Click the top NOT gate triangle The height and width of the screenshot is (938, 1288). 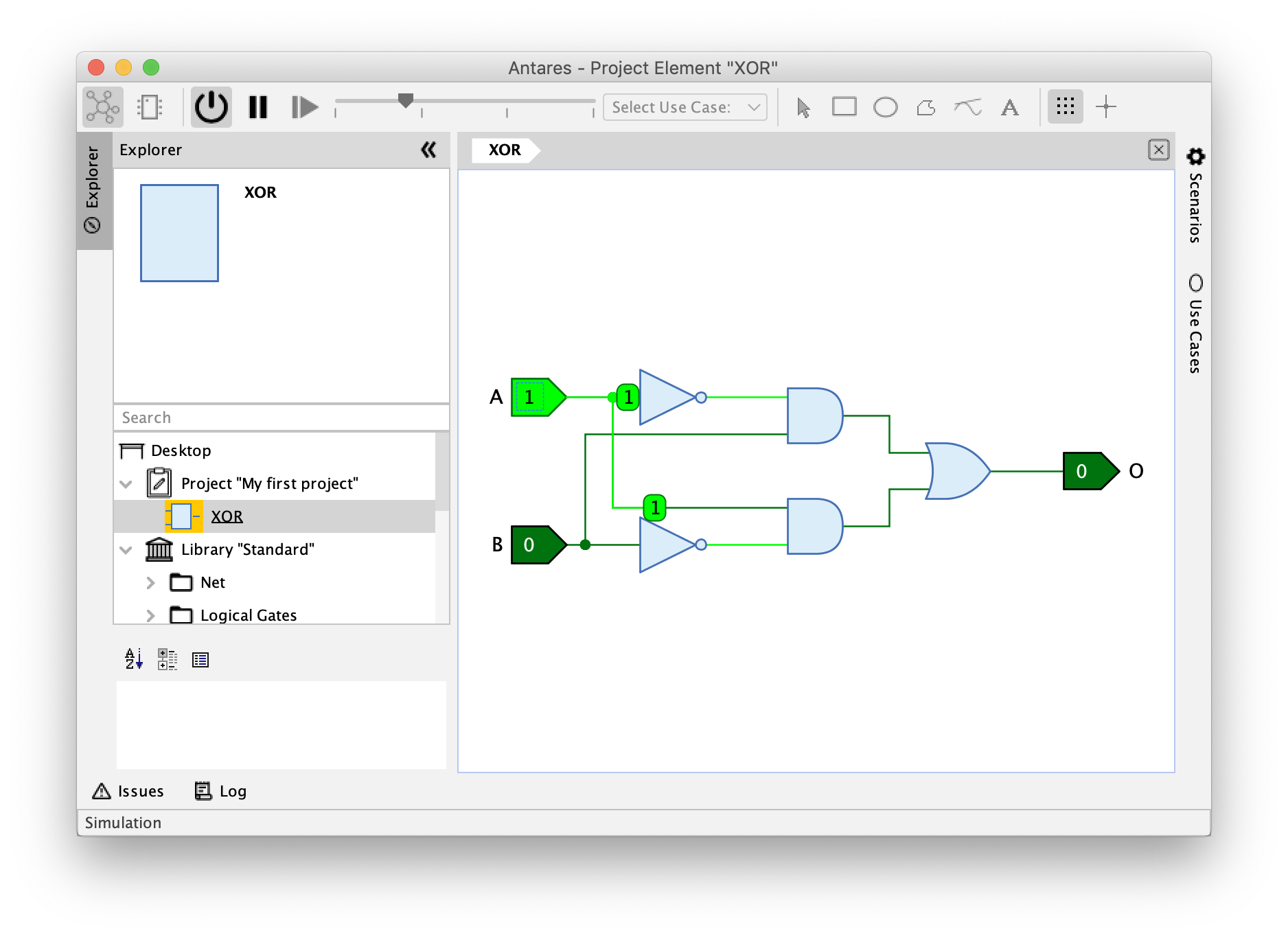666,397
